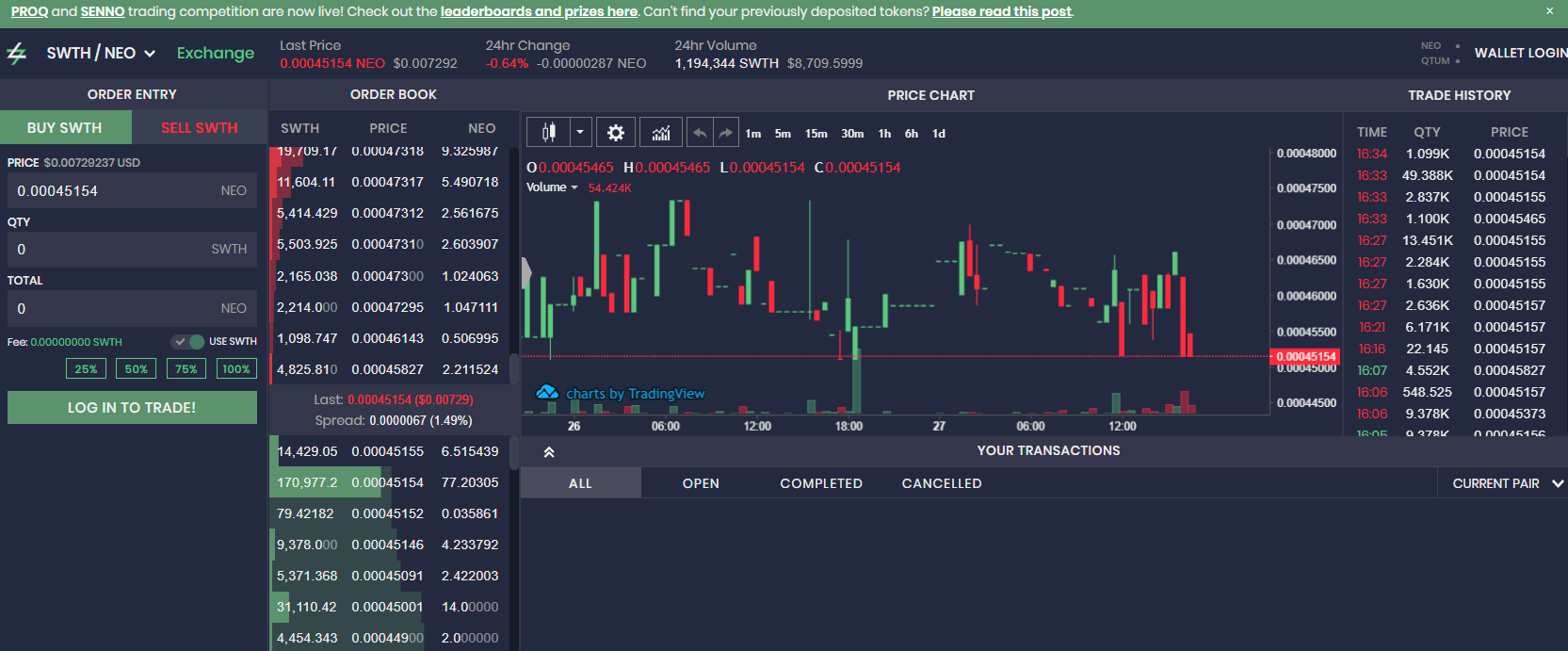Set chart interval to 6h
This screenshot has width=1568, height=651.
(912, 134)
